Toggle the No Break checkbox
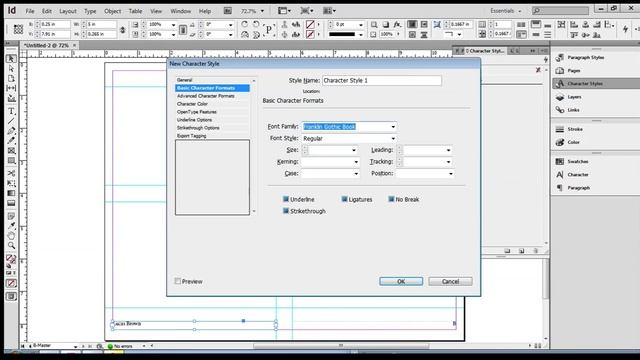Image resolution: width=640 pixels, height=360 pixels. click(x=391, y=199)
